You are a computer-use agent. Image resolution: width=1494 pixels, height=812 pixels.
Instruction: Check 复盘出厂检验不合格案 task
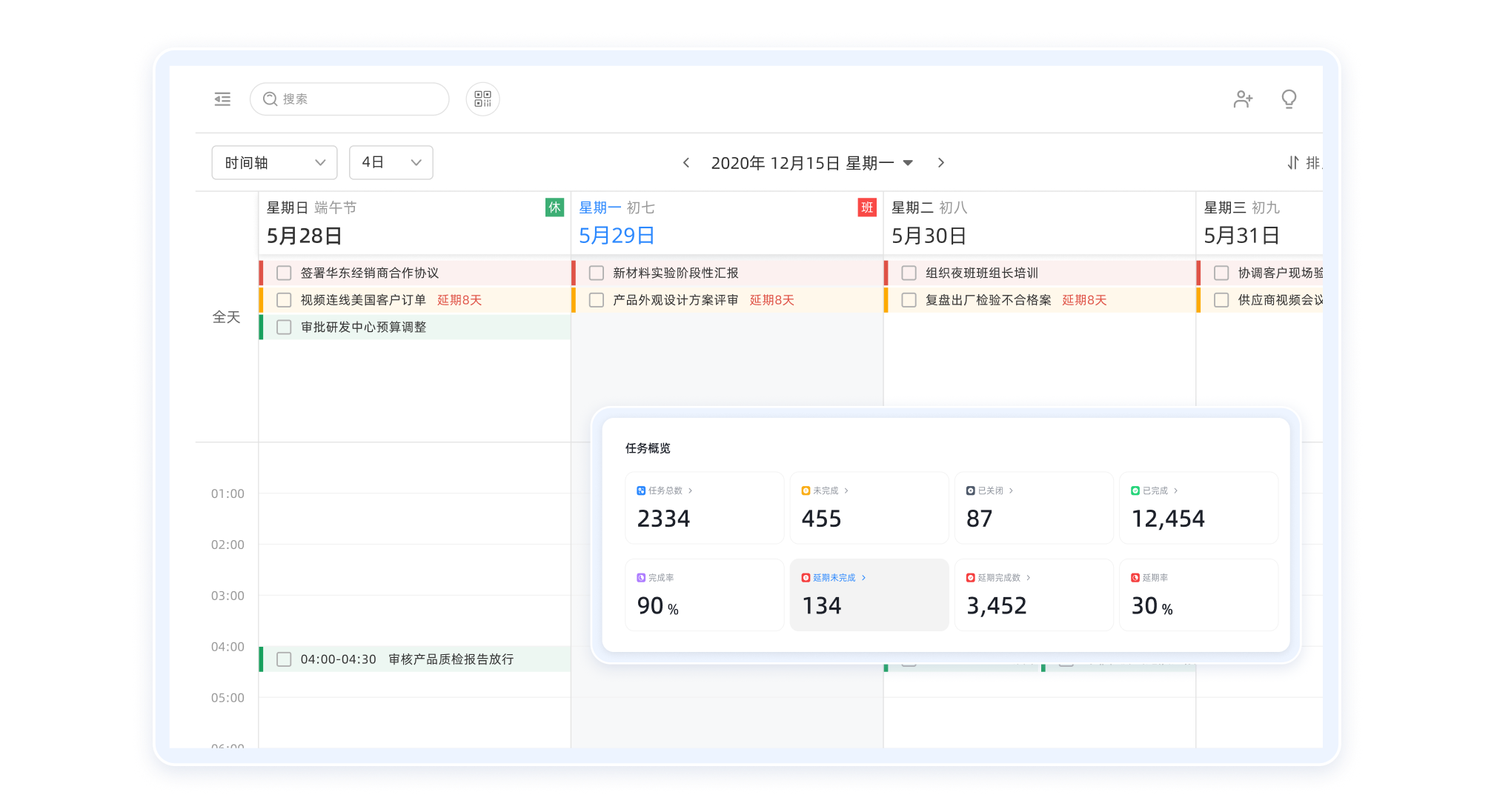[909, 300]
